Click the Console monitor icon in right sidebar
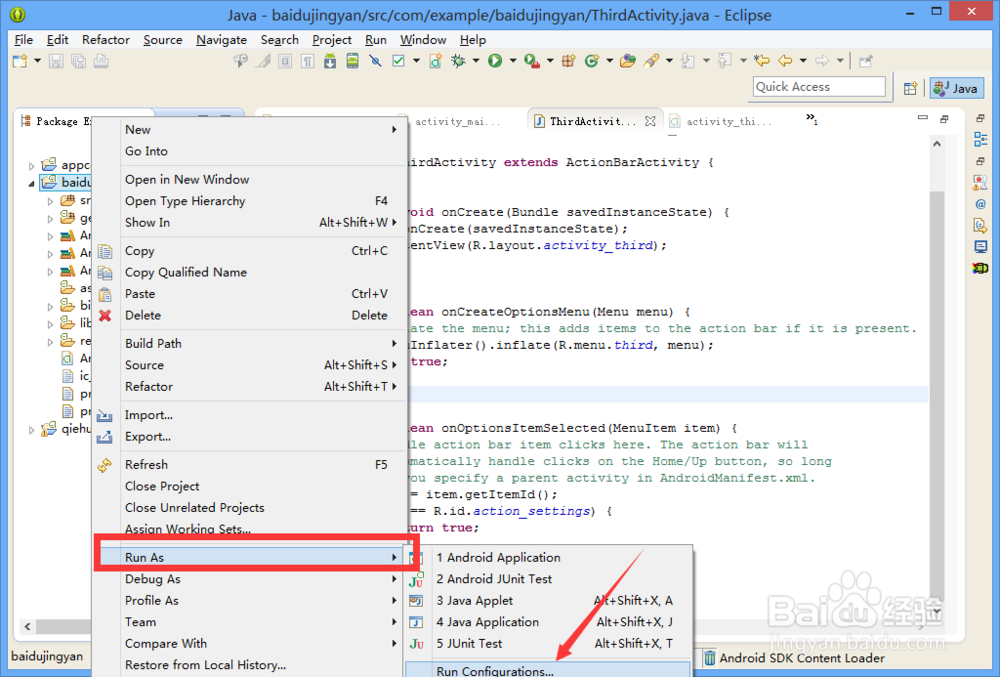This screenshot has height=677, width=1000. pos(980,247)
